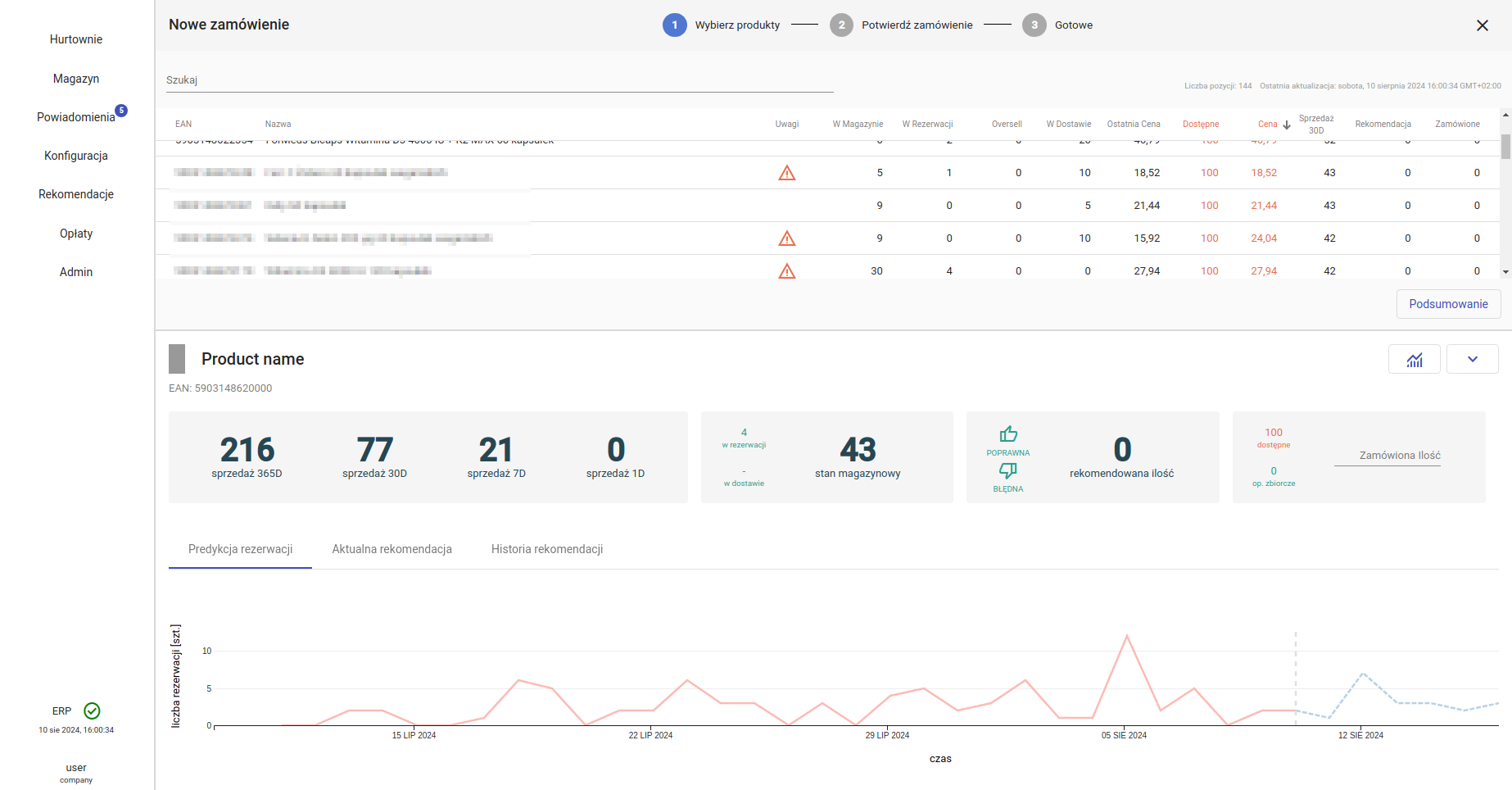Click the warning triangle on a flagged product row
Image resolution: width=1512 pixels, height=790 pixels.
click(787, 173)
